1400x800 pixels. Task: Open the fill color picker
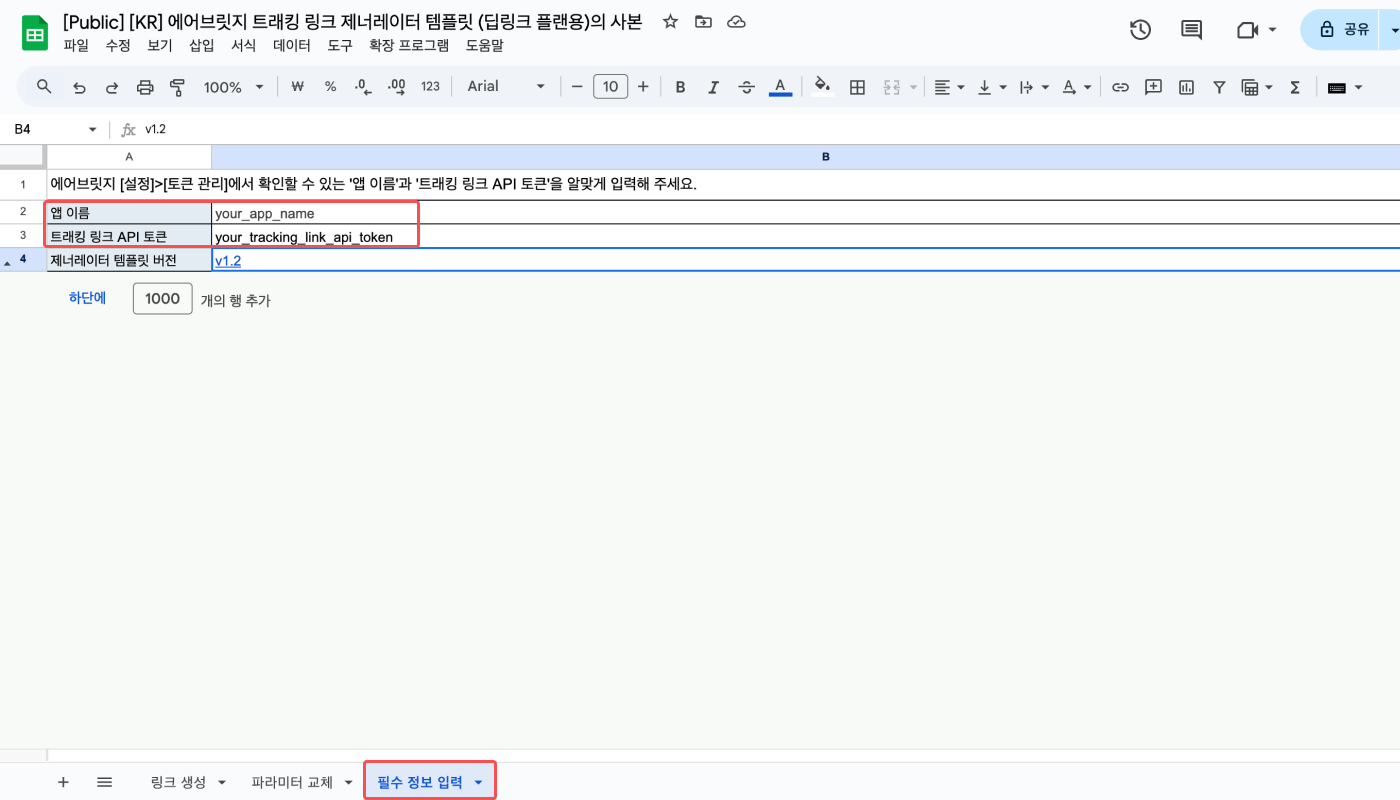(x=822, y=87)
